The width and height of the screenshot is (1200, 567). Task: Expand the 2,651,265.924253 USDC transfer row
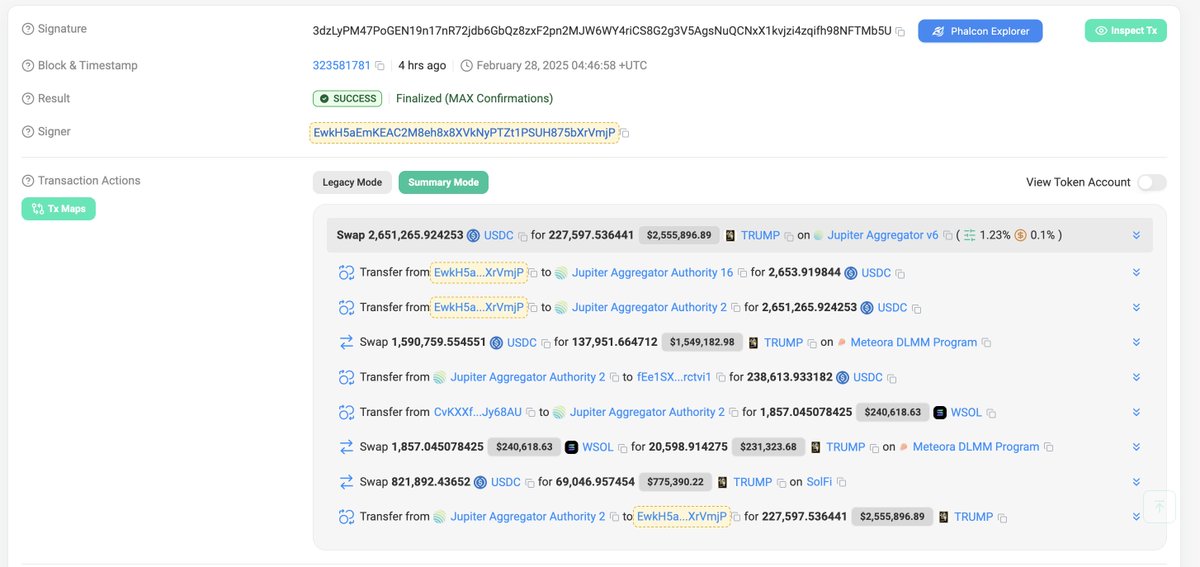point(1136,307)
